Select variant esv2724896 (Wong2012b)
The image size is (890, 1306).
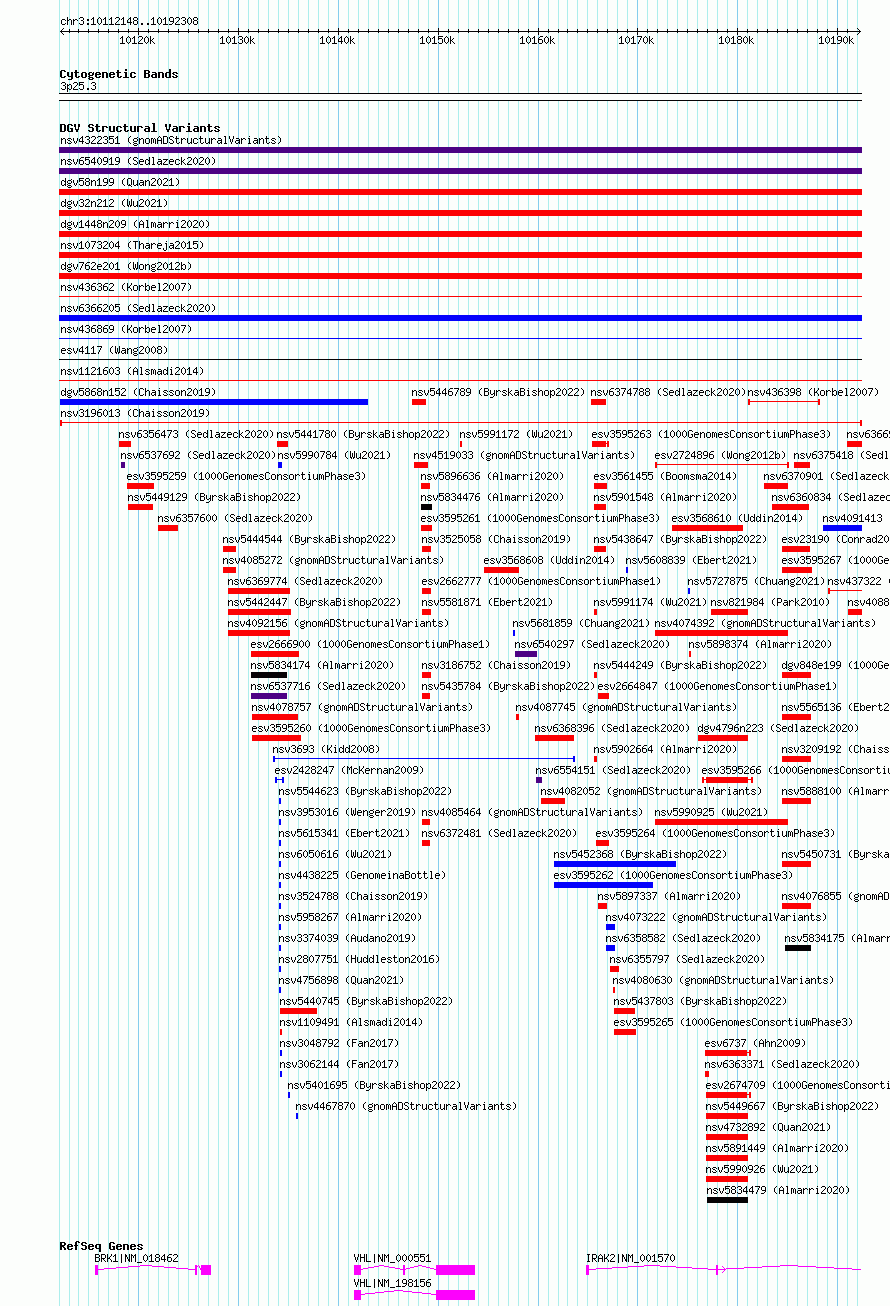point(720,456)
